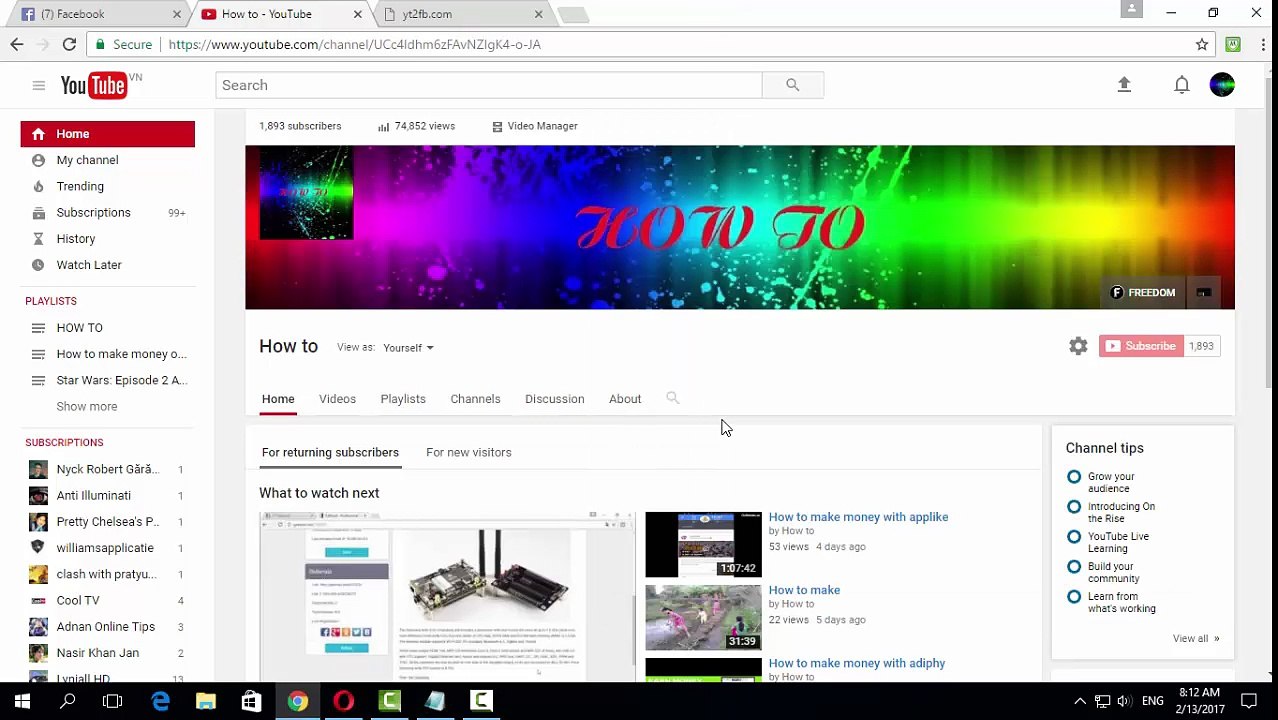Open How to make money with applike
1278x720 pixels.
(858, 517)
